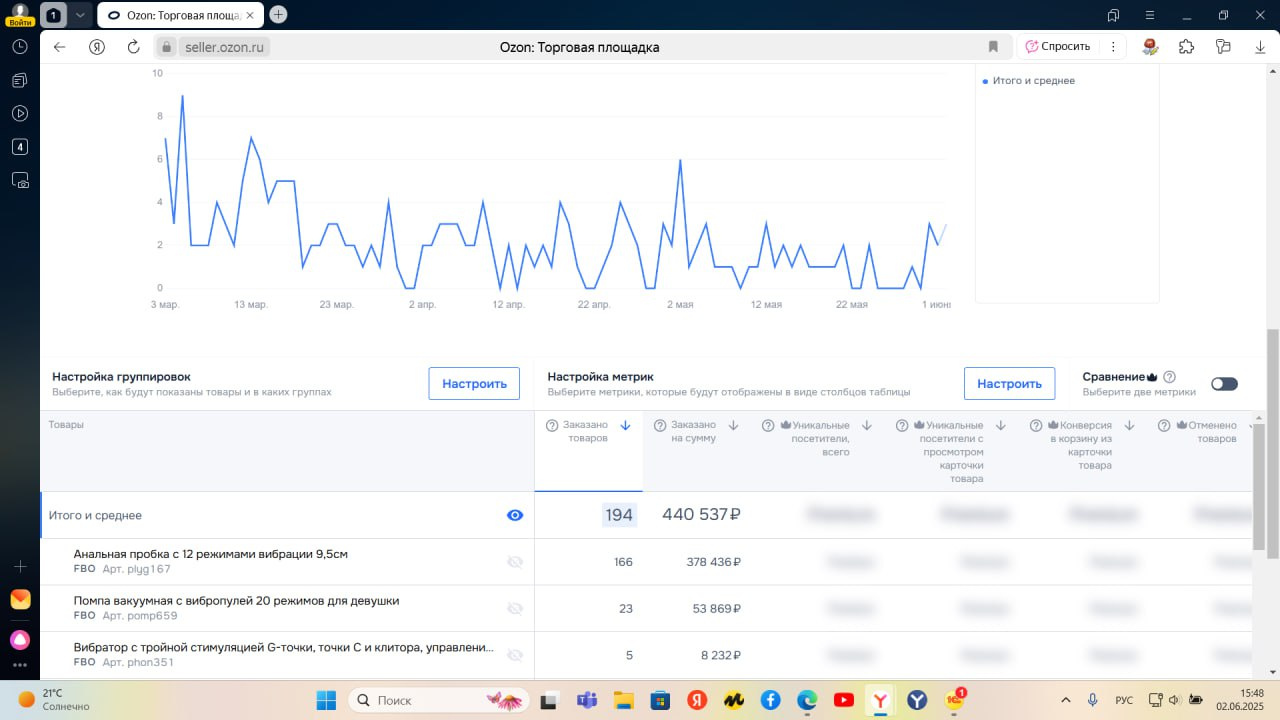Click the Yandex 'Я' home icon in toolbar

97,47
